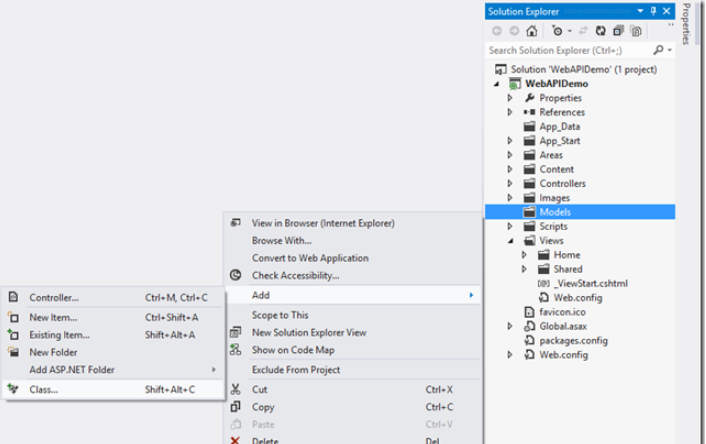Open the Solution Explorer window position menu
The height and width of the screenshot is (444, 706).
(640, 11)
